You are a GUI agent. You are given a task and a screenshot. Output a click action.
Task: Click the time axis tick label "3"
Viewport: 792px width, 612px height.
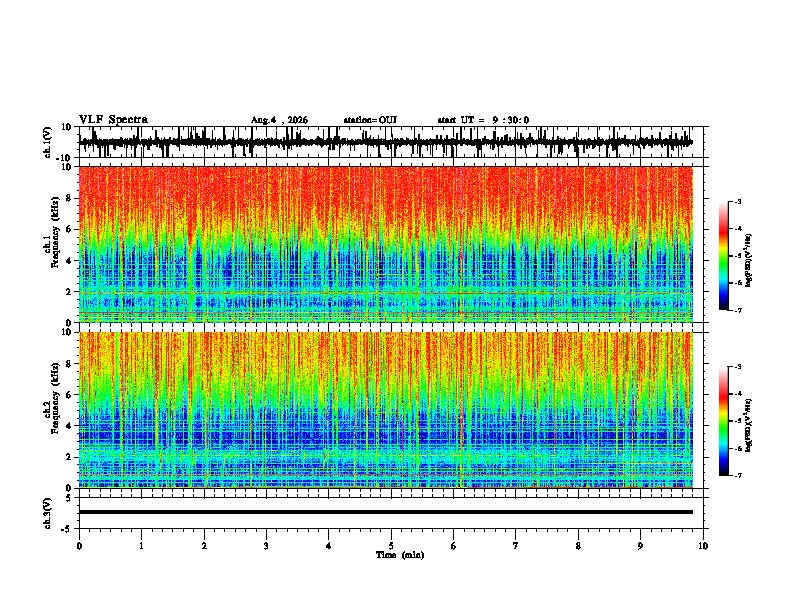[x=266, y=546]
